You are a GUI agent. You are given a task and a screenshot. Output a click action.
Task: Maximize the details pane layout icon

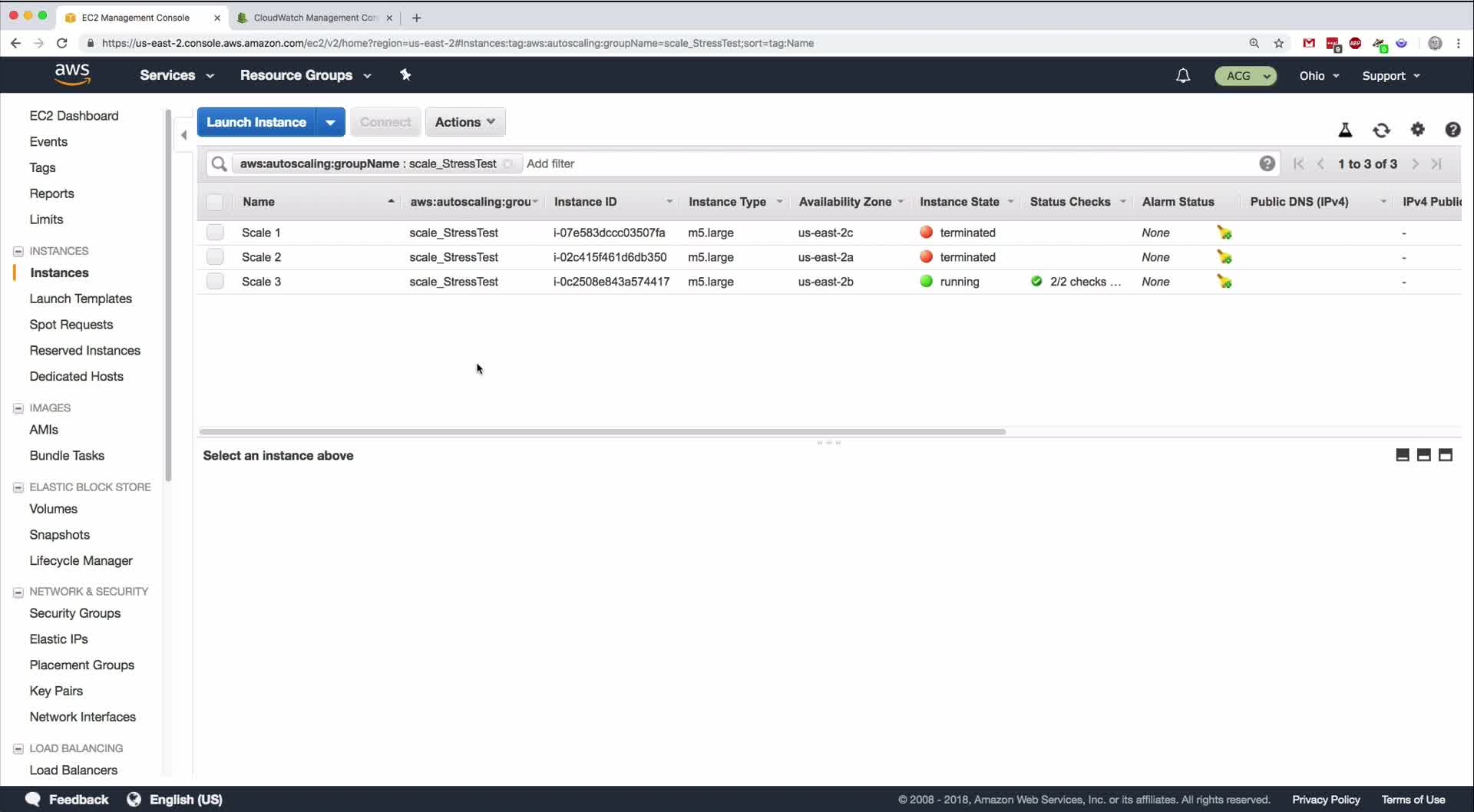(x=1445, y=455)
